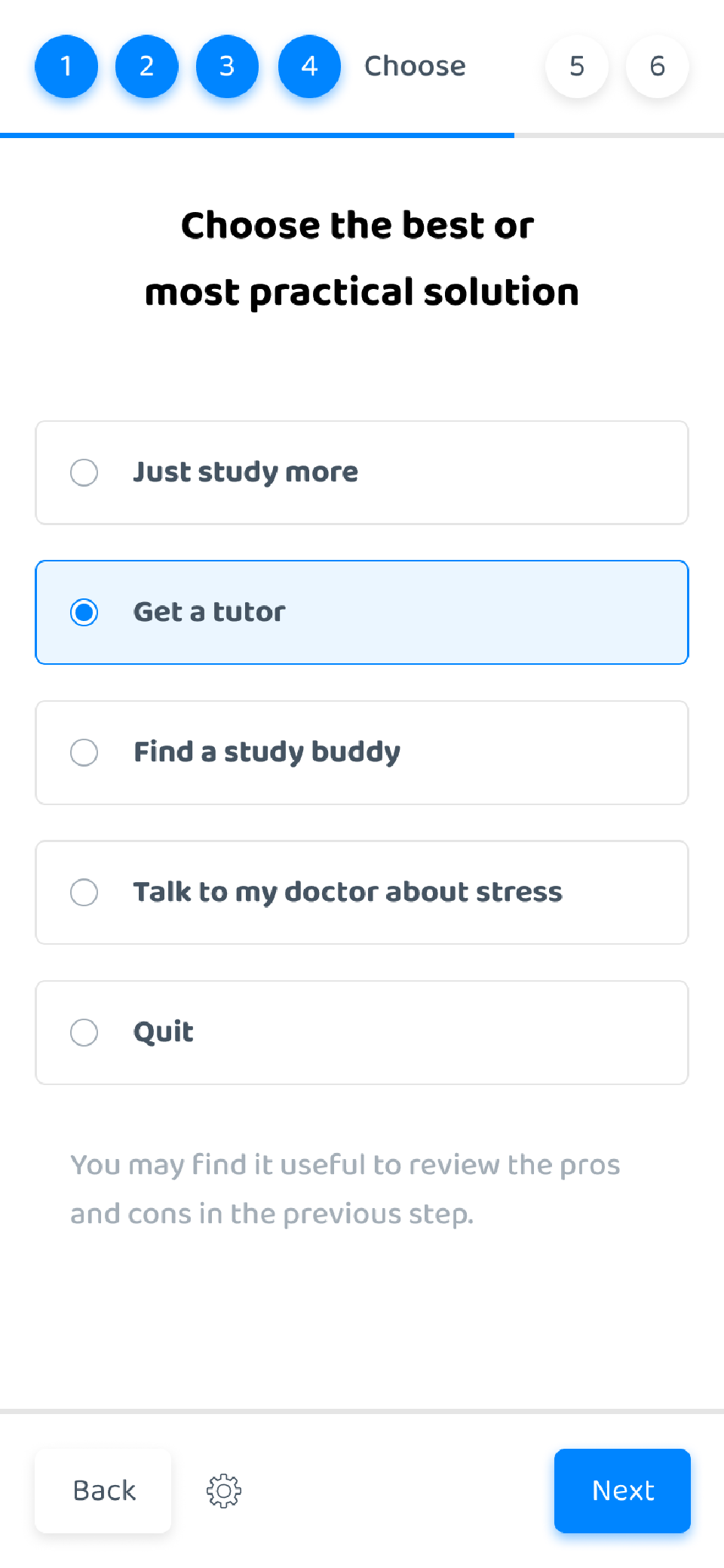Click the blue progress bar
Viewport: 724px width, 1568px height.
(256, 135)
